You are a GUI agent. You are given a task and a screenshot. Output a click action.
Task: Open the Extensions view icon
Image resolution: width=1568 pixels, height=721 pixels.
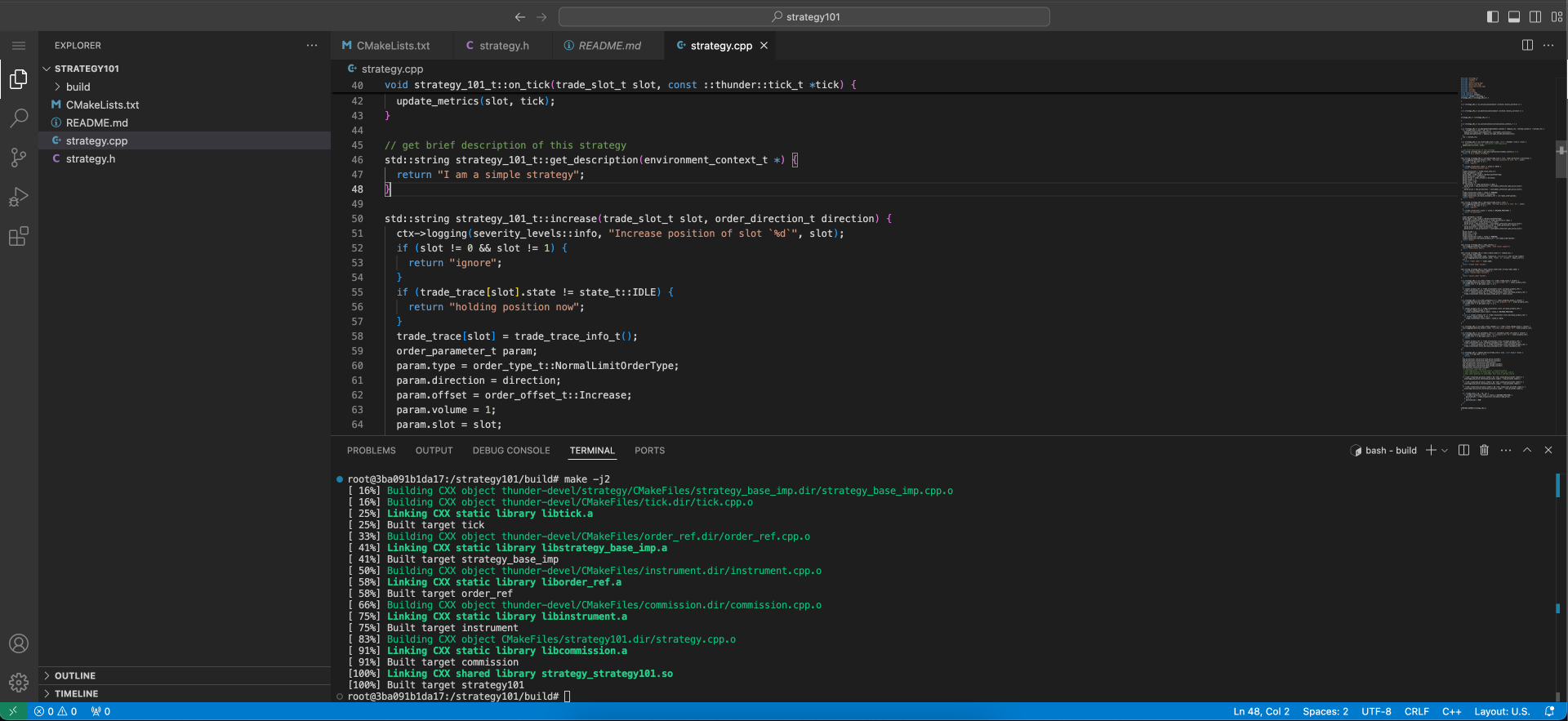pos(19,237)
